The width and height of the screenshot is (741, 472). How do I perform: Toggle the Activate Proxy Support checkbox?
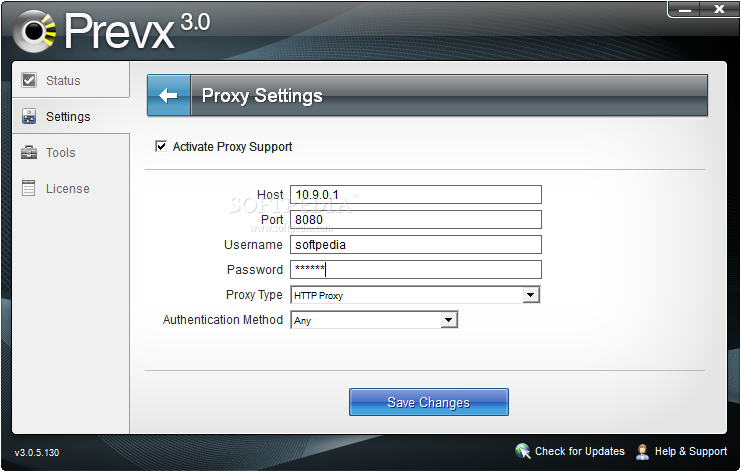click(161, 146)
